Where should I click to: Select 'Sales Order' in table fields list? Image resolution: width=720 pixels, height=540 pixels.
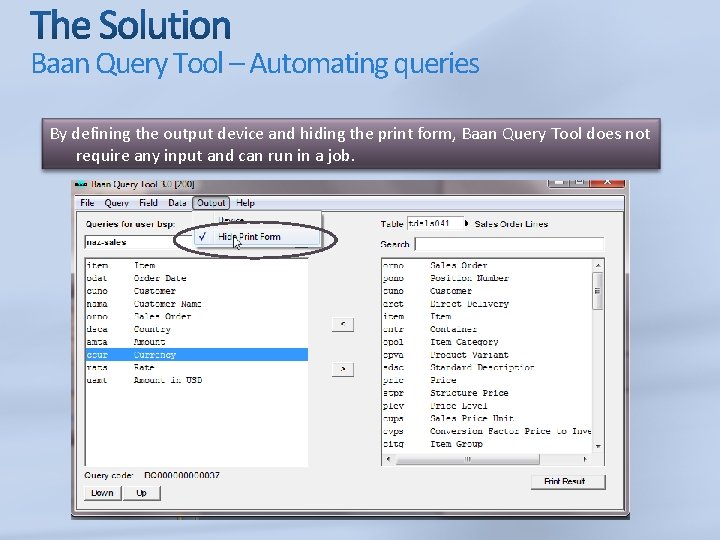487,265
